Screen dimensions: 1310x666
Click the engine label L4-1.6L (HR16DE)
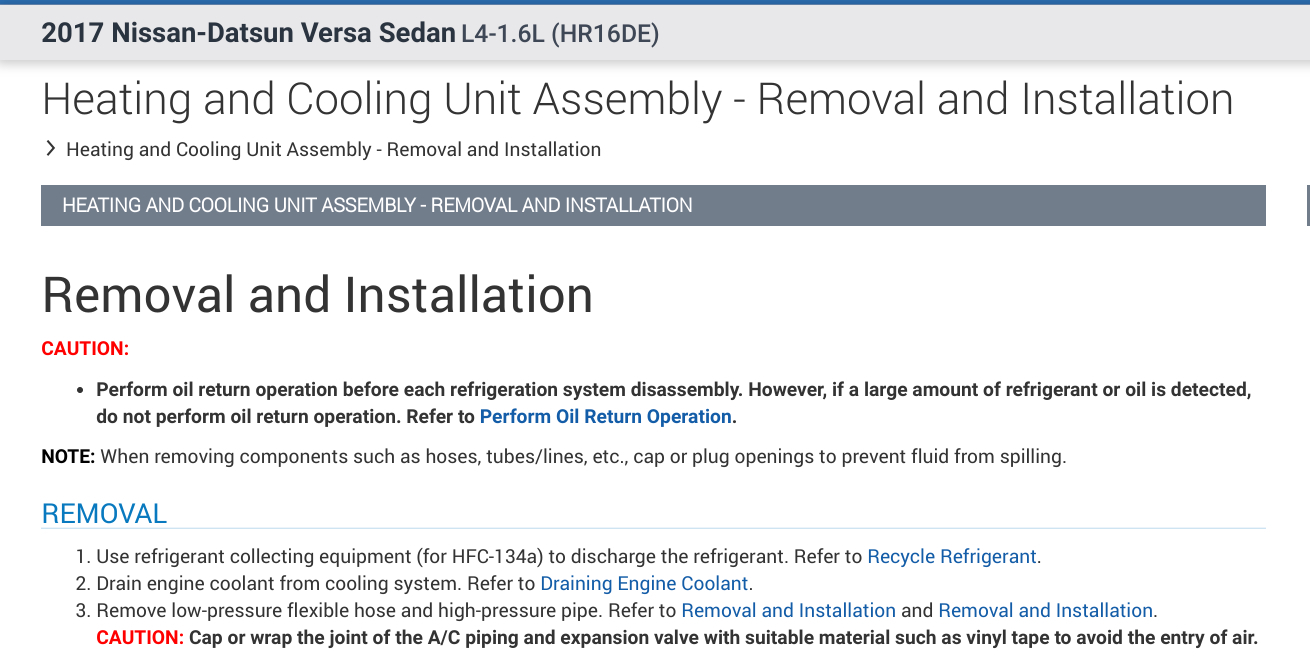(x=560, y=35)
